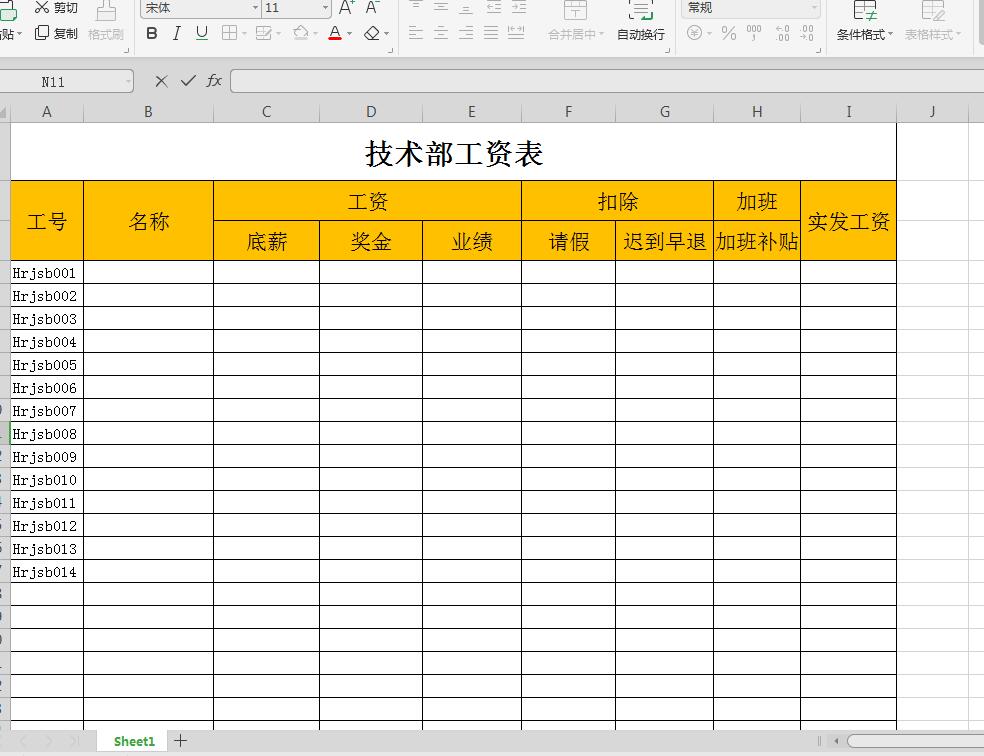
Task: Click the formula bar input field
Action: (500, 82)
